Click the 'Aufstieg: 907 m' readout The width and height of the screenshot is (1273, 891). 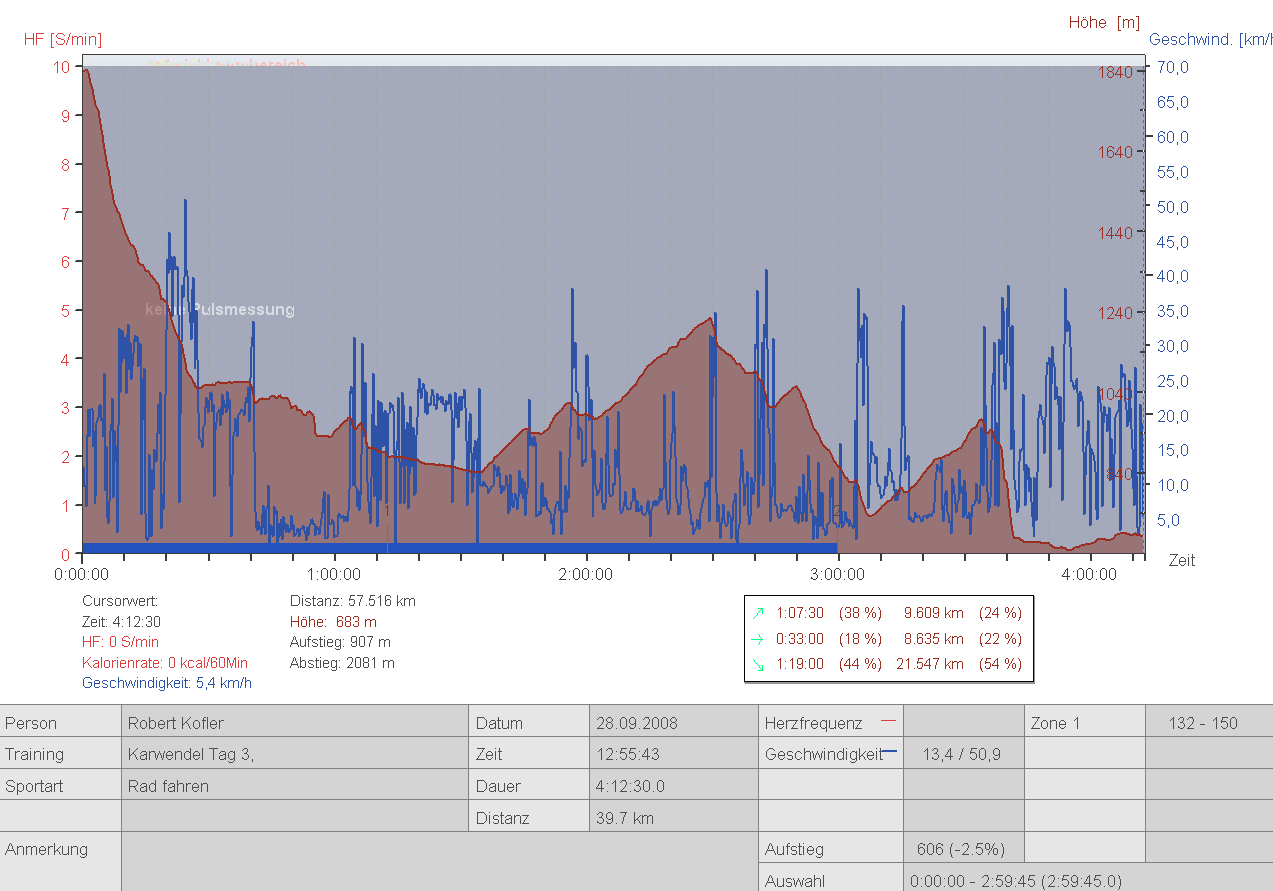tap(340, 642)
